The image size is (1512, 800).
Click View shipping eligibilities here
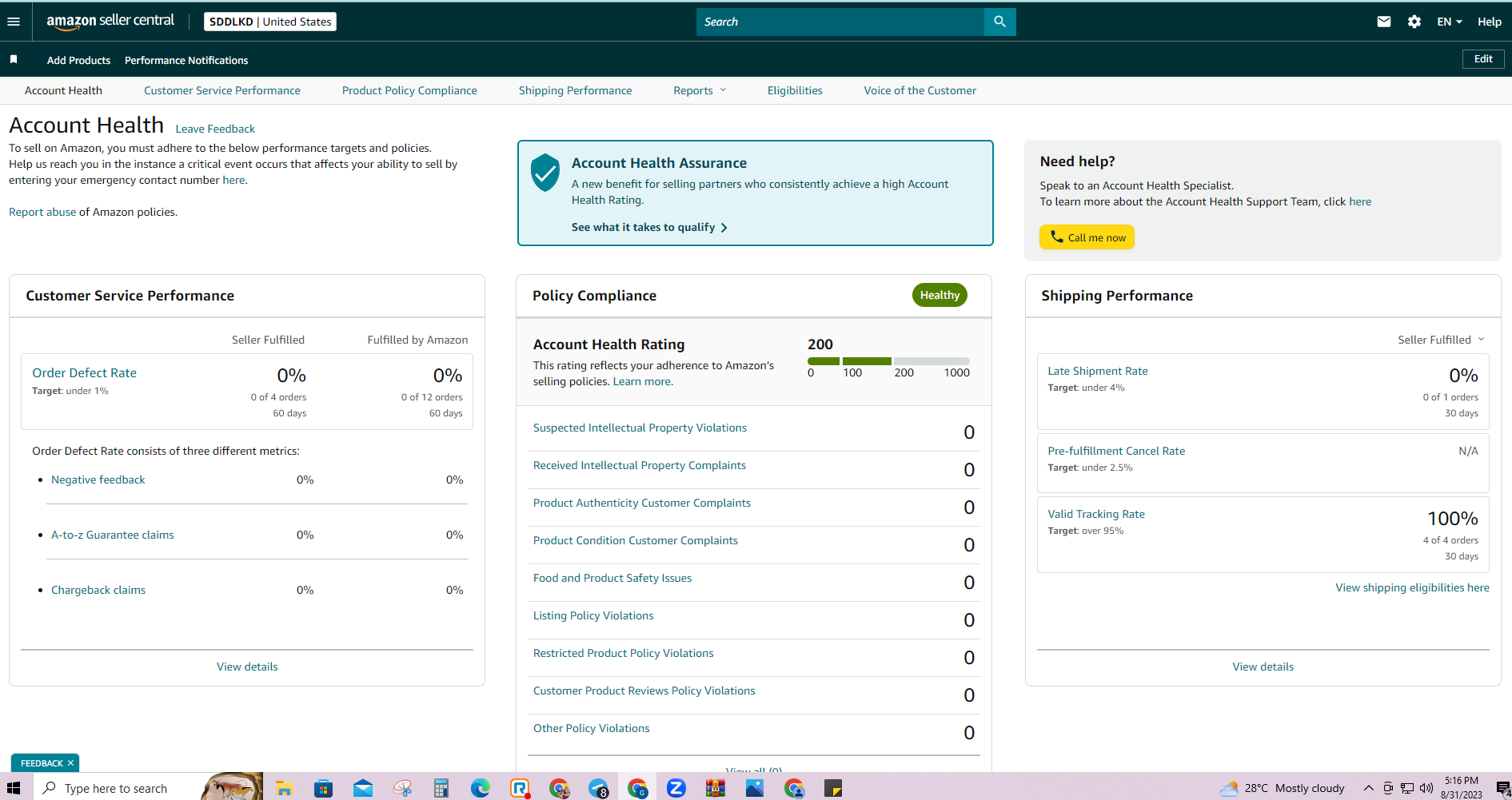1412,587
